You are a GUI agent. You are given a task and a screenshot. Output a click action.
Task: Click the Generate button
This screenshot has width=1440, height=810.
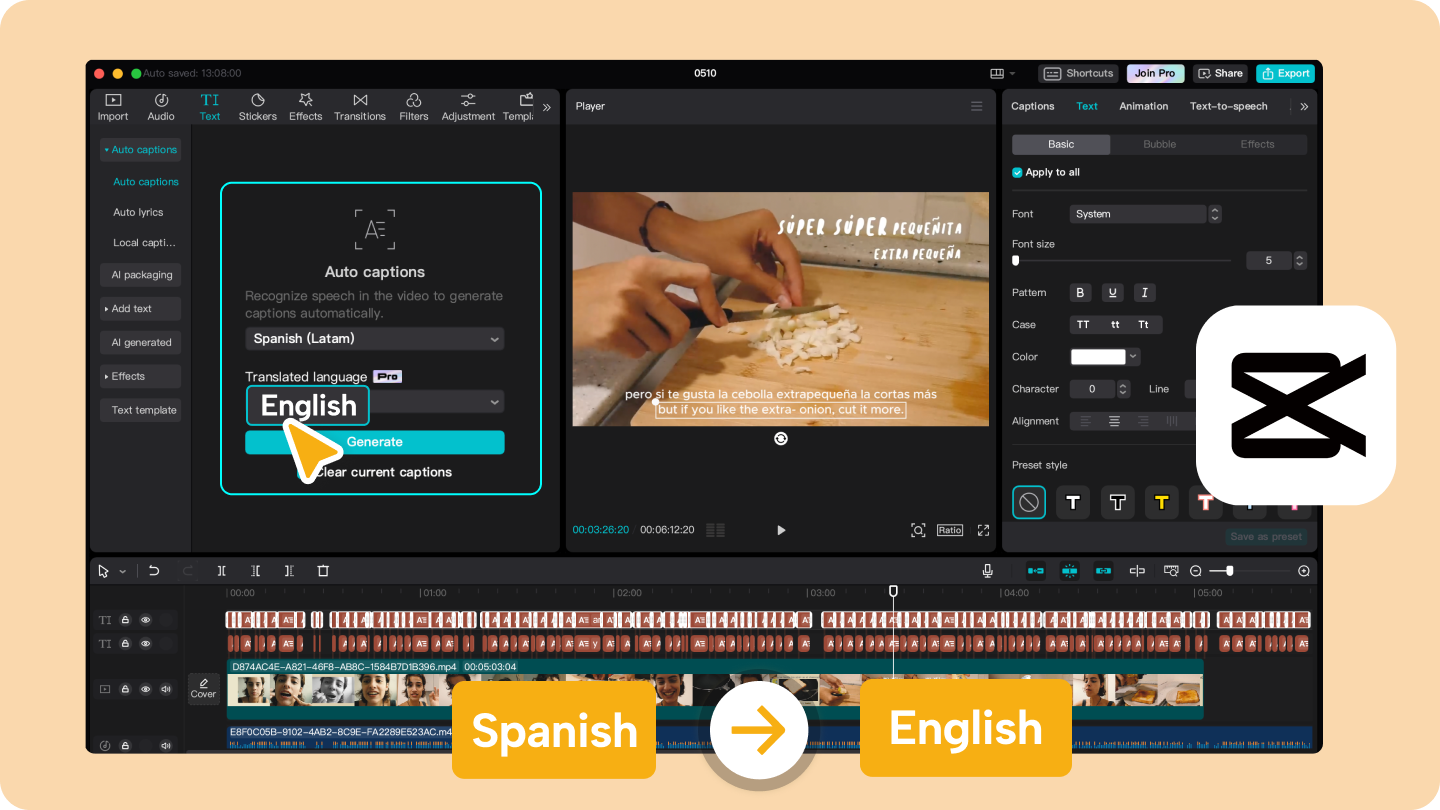tap(375, 442)
